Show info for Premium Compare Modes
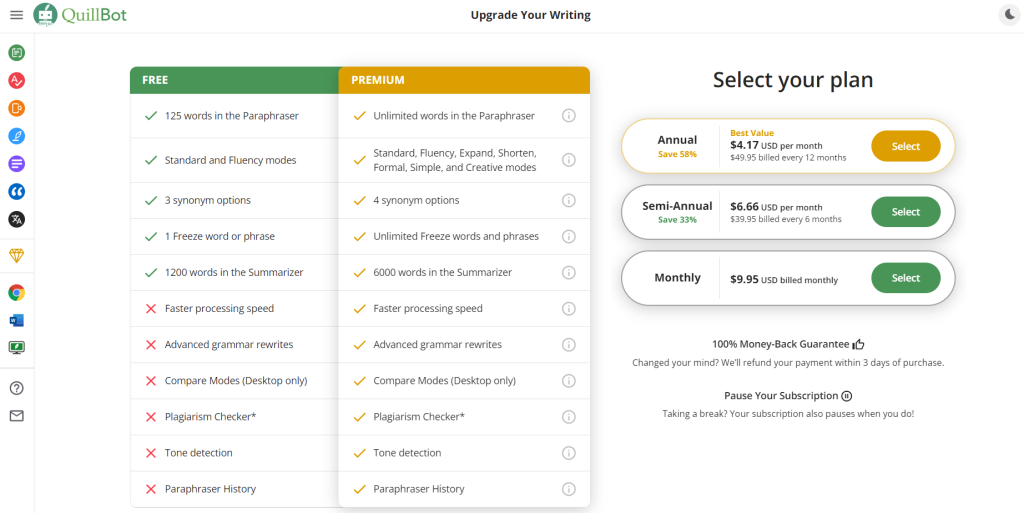The image size is (1024, 513). pyautogui.click(x=569, y=381)
